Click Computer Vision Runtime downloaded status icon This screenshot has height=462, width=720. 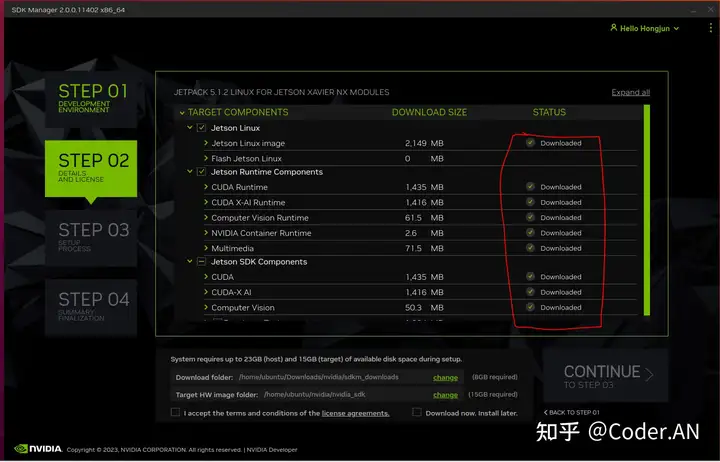pos(530,217)
